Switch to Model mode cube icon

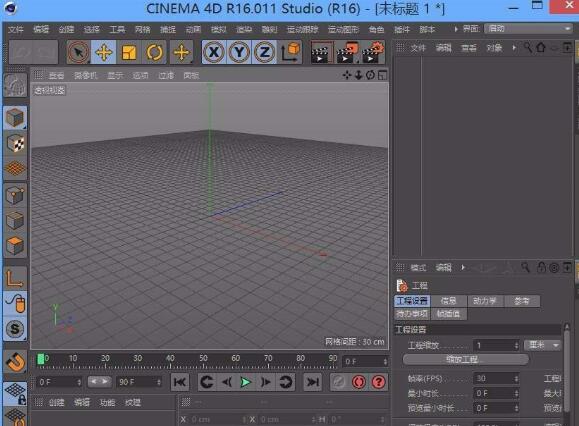tap(15, 118)
